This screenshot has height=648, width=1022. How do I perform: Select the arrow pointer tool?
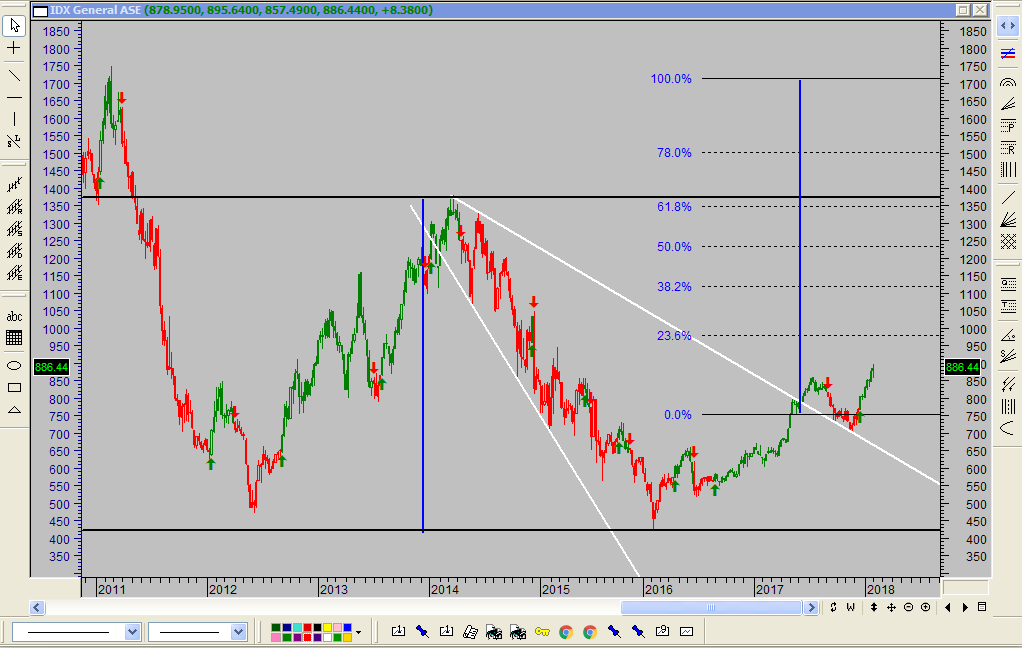(14, 25)
